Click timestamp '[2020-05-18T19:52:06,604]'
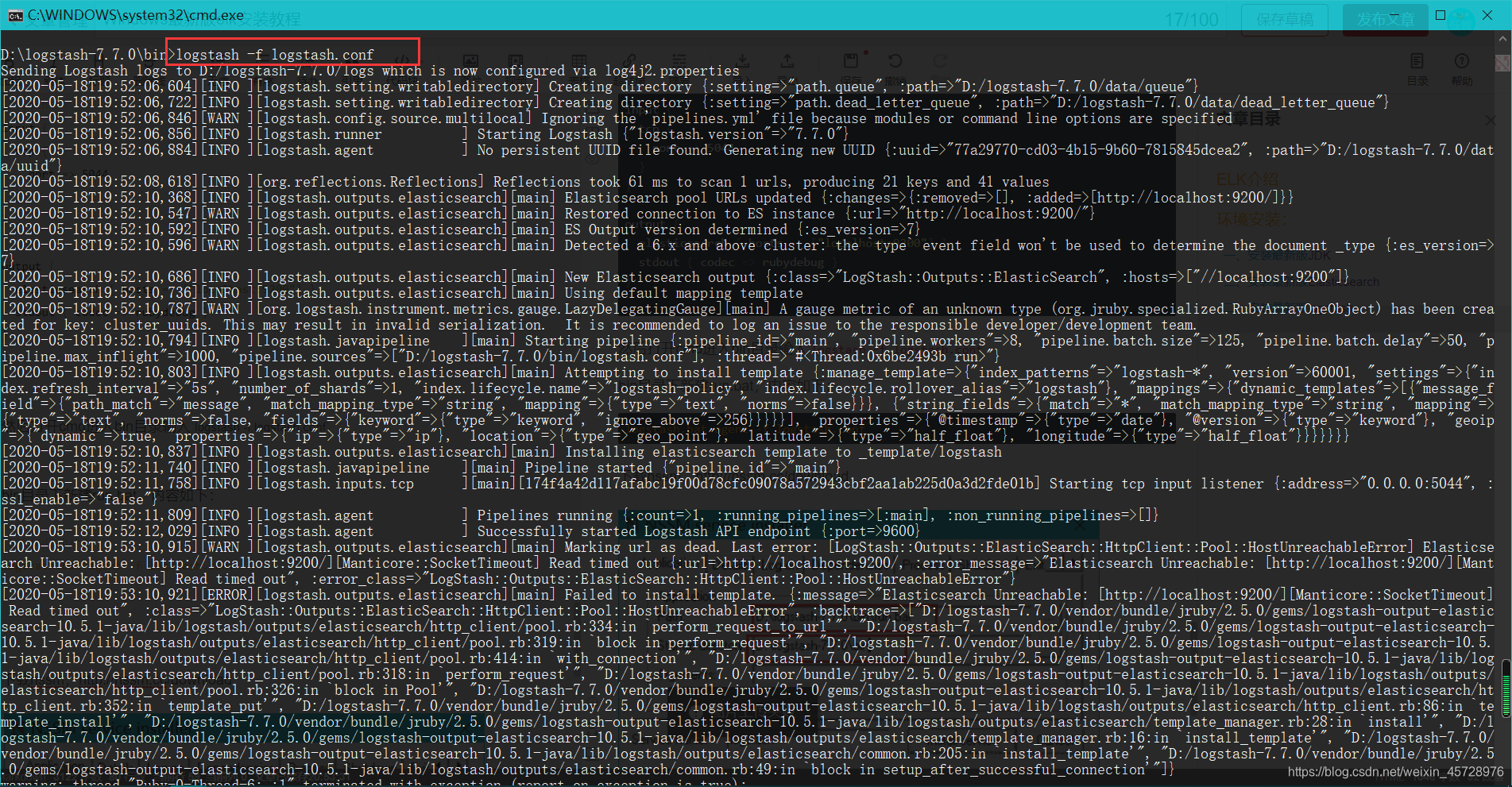The height and width of the screenshot is (787, 1512). pyautogui.click(x=100, y=87)
